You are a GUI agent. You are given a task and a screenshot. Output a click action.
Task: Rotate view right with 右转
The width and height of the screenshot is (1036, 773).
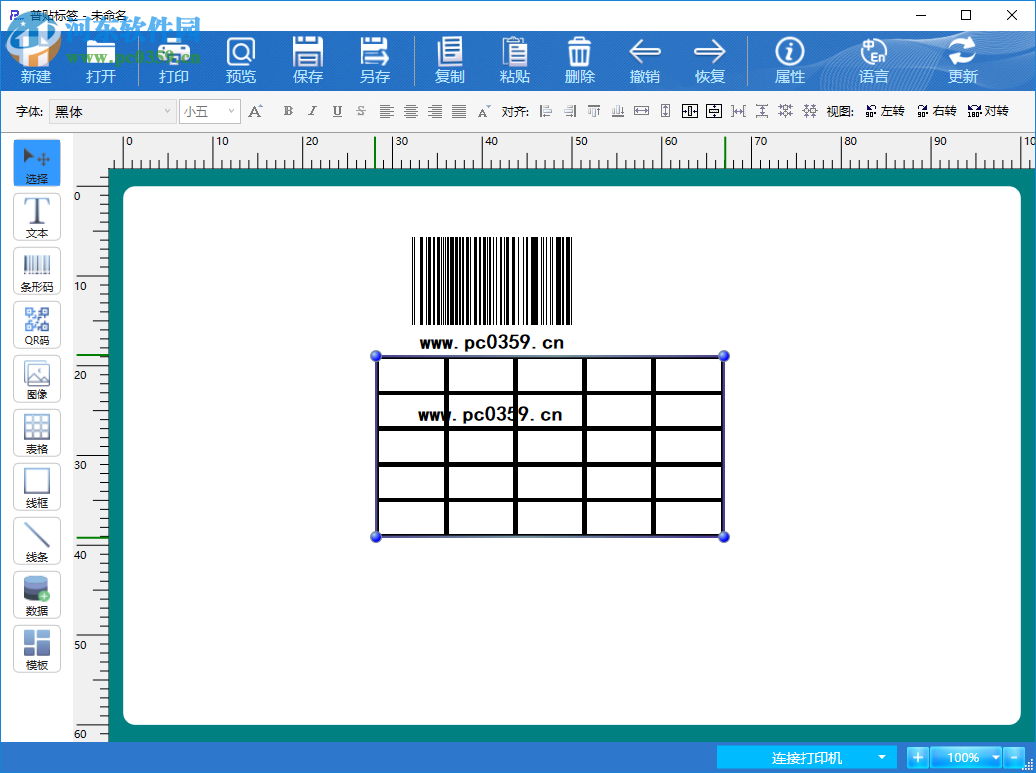point(937,111)
